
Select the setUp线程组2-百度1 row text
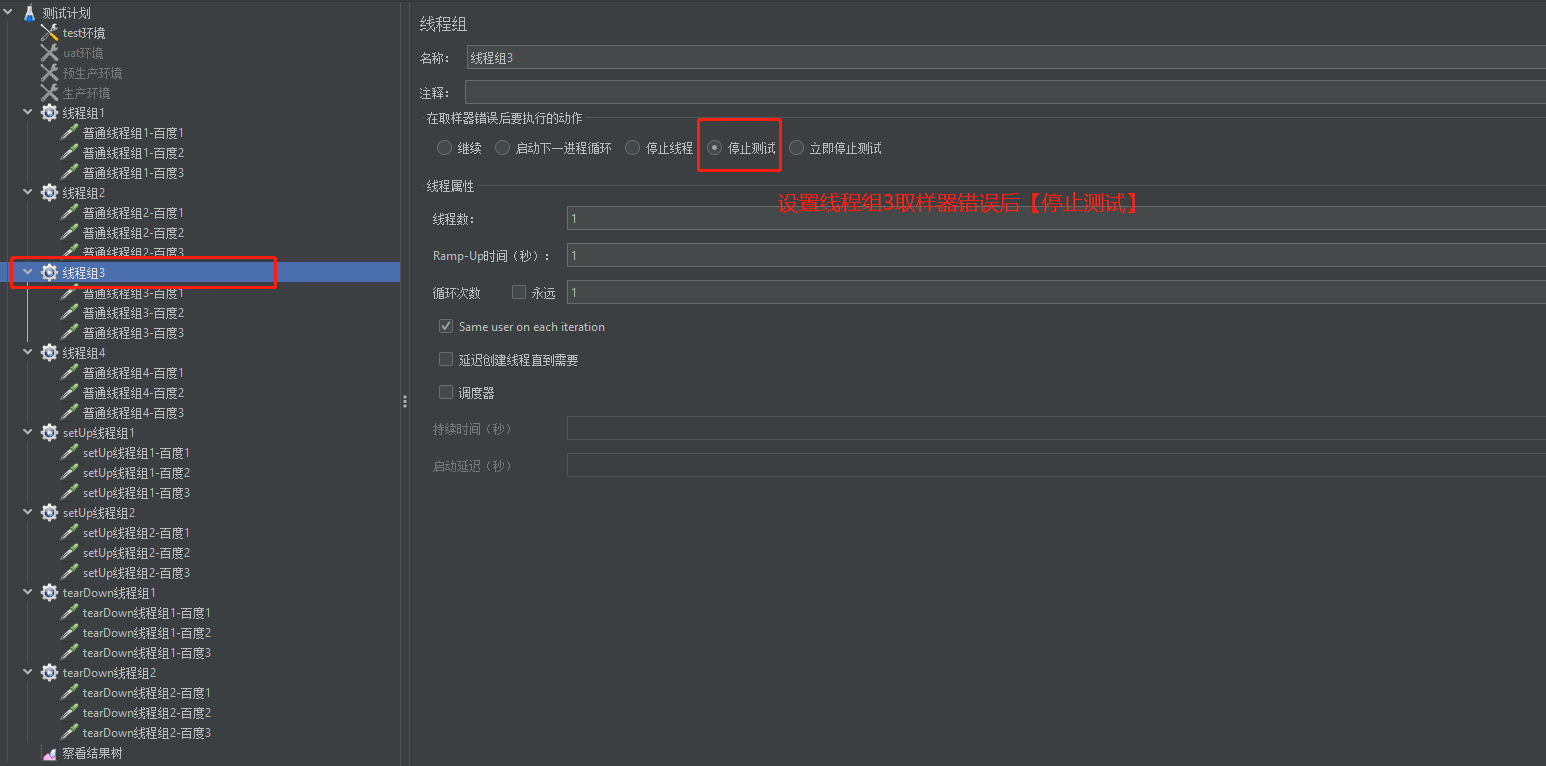(x=136, y=533)
